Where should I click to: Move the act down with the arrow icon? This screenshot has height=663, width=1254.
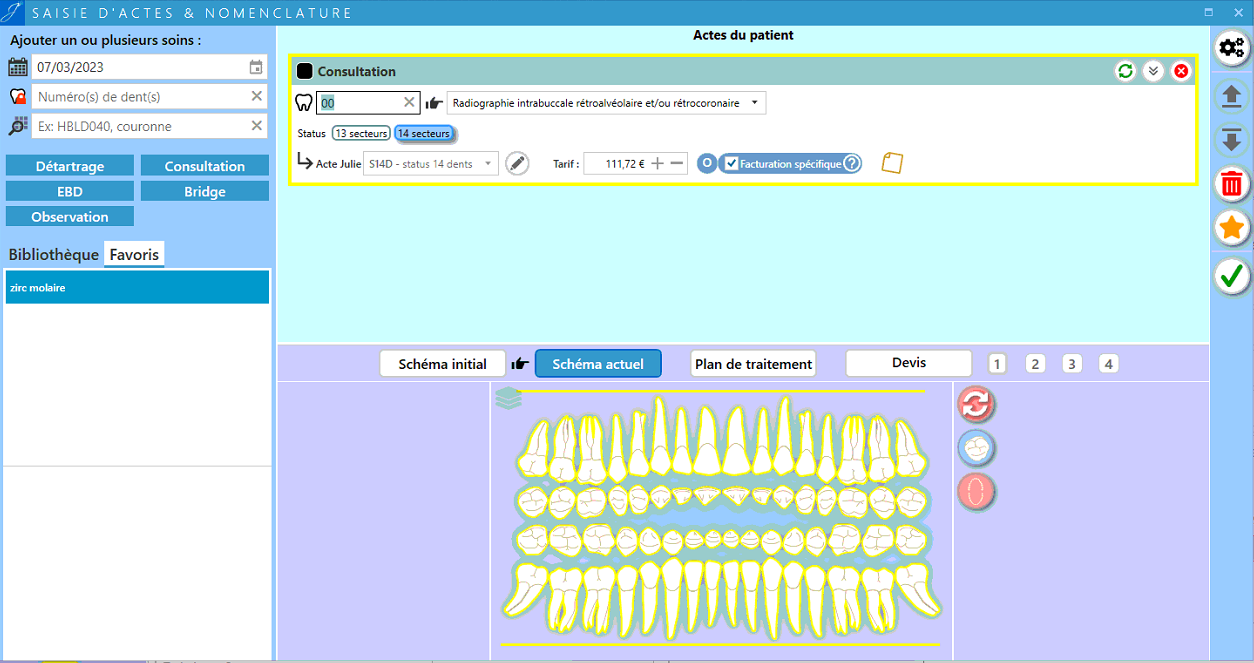click(1232, 139)
